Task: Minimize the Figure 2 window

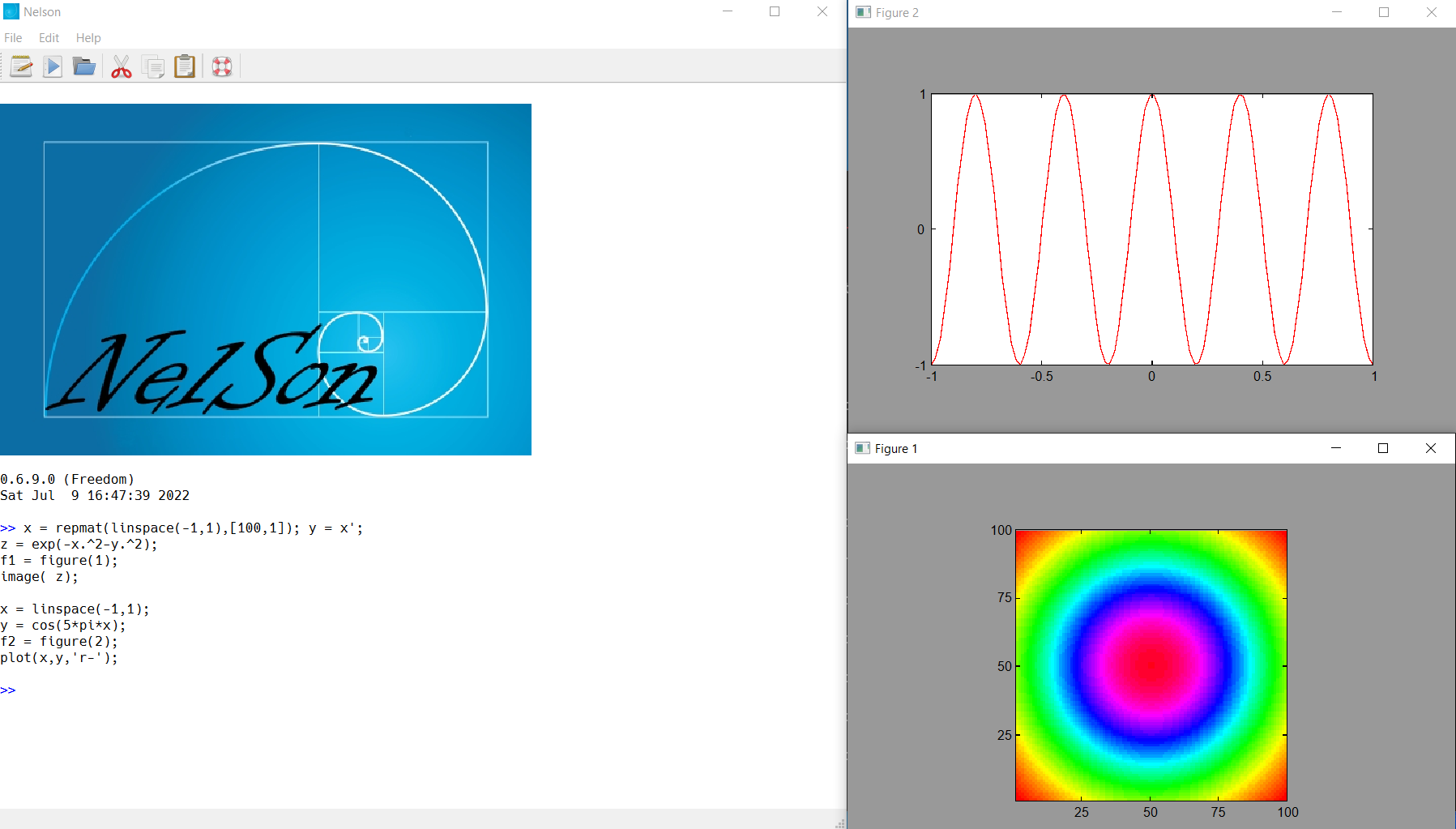Action: [x=1337, y=12]
